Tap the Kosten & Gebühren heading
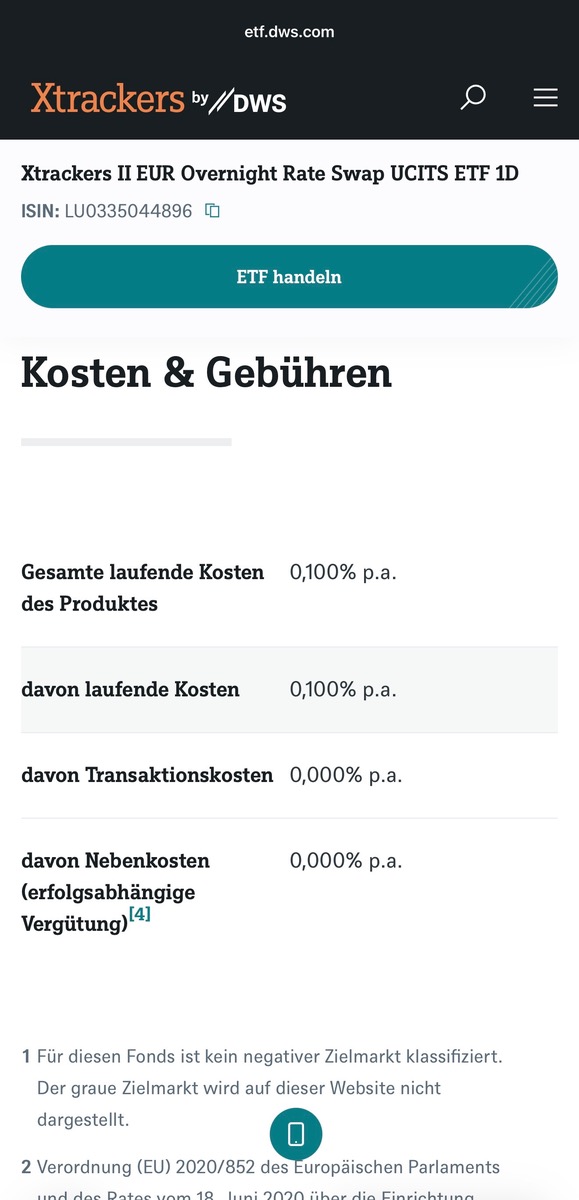579x1200 pixels. (x=206, y=372)
